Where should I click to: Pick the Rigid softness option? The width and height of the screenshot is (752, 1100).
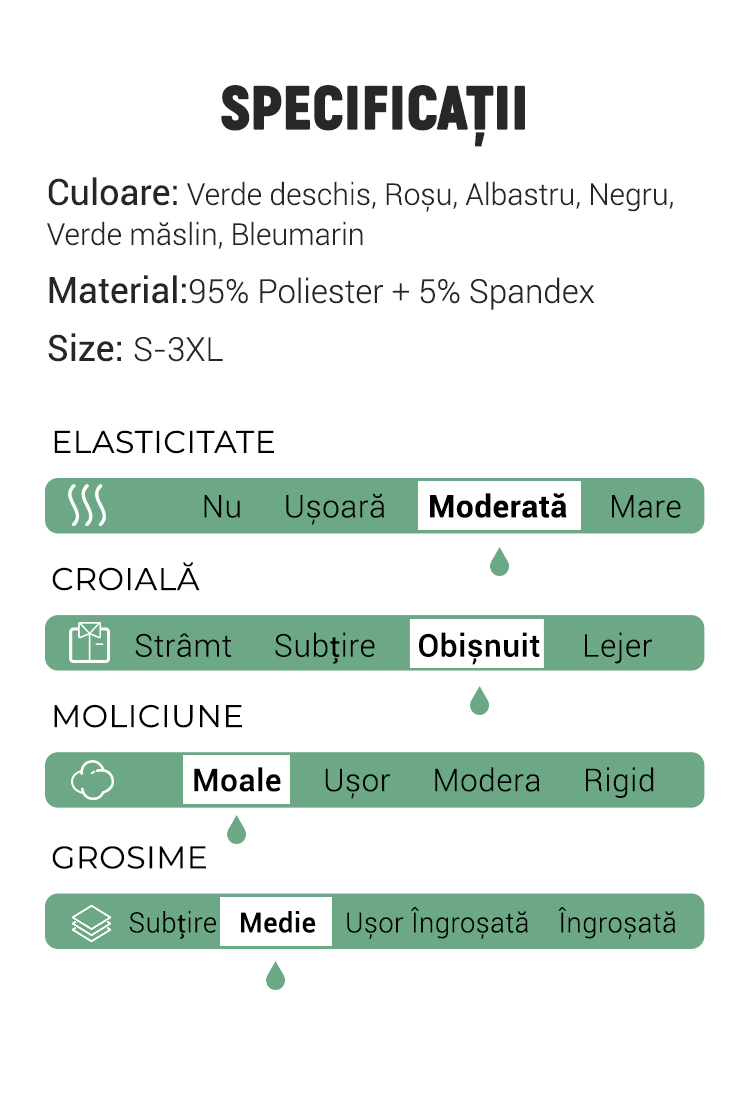pyautogui.click(x=619, y=781)
